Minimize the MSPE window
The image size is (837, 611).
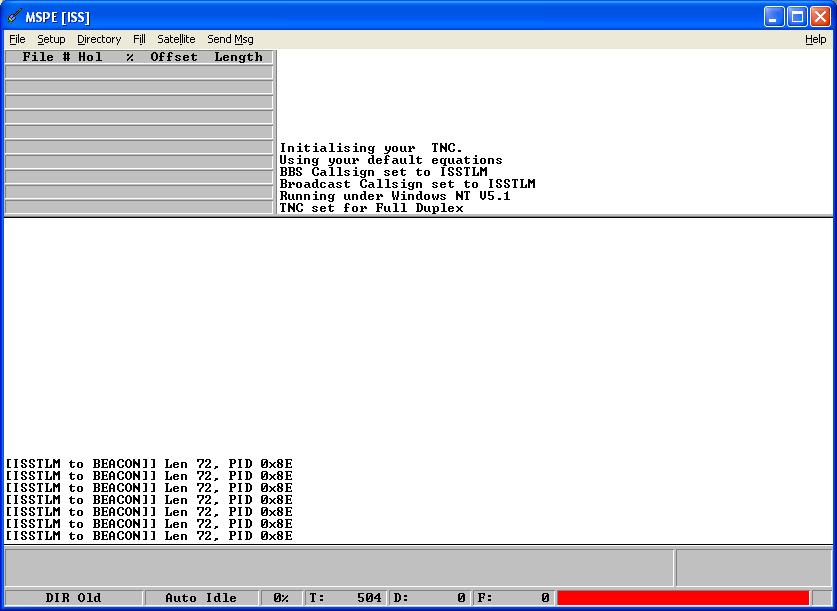click(x=775, y=16)
